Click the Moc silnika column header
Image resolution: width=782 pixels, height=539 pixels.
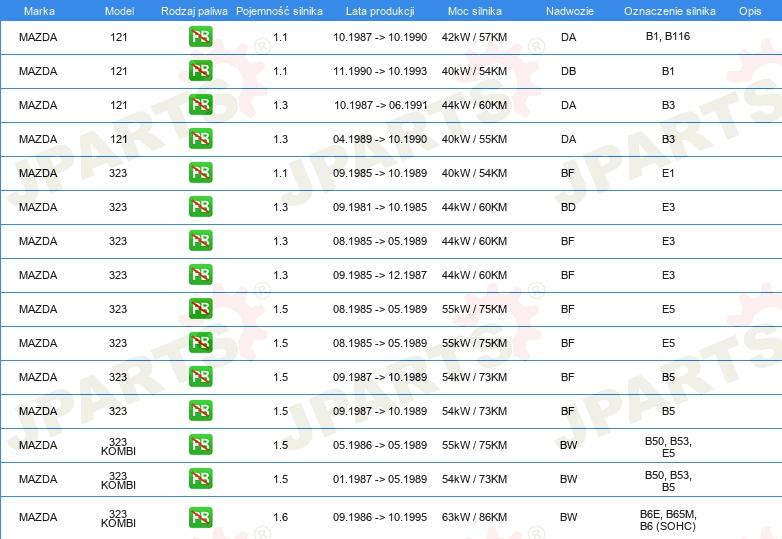pyautogui.click(x=474, y=11)
